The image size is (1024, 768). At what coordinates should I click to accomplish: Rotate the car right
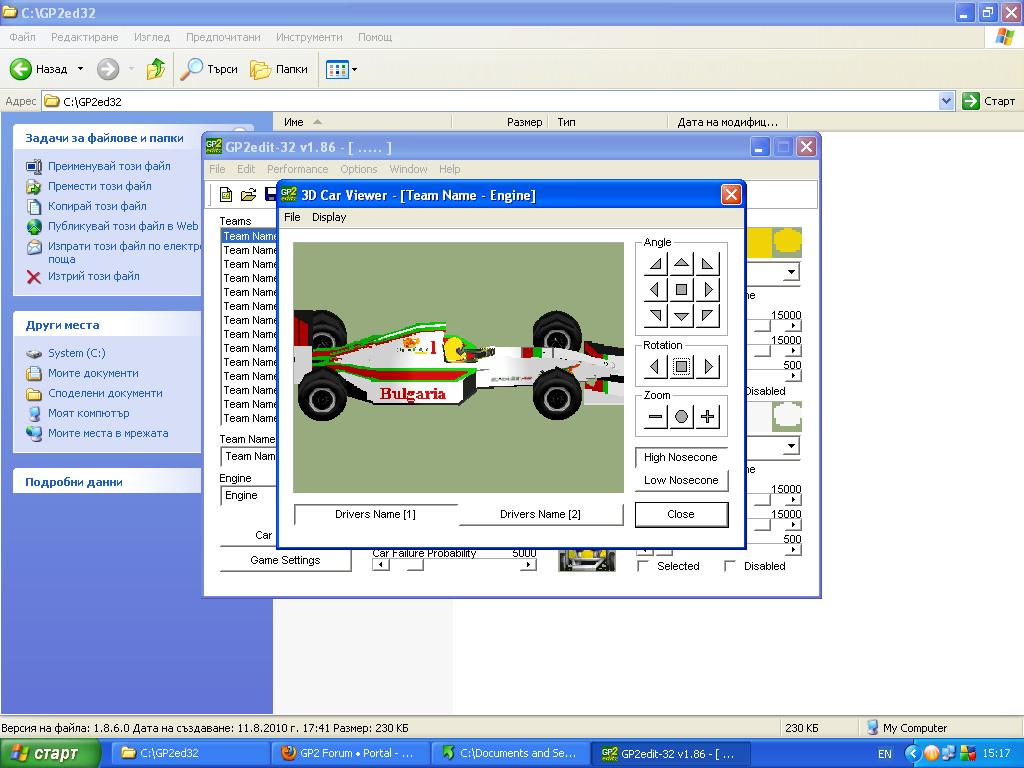tap(708, 367)
